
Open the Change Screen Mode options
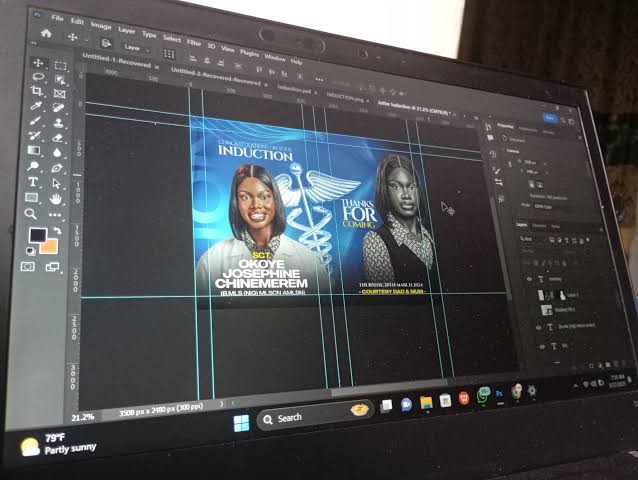(x=52, y=267)
